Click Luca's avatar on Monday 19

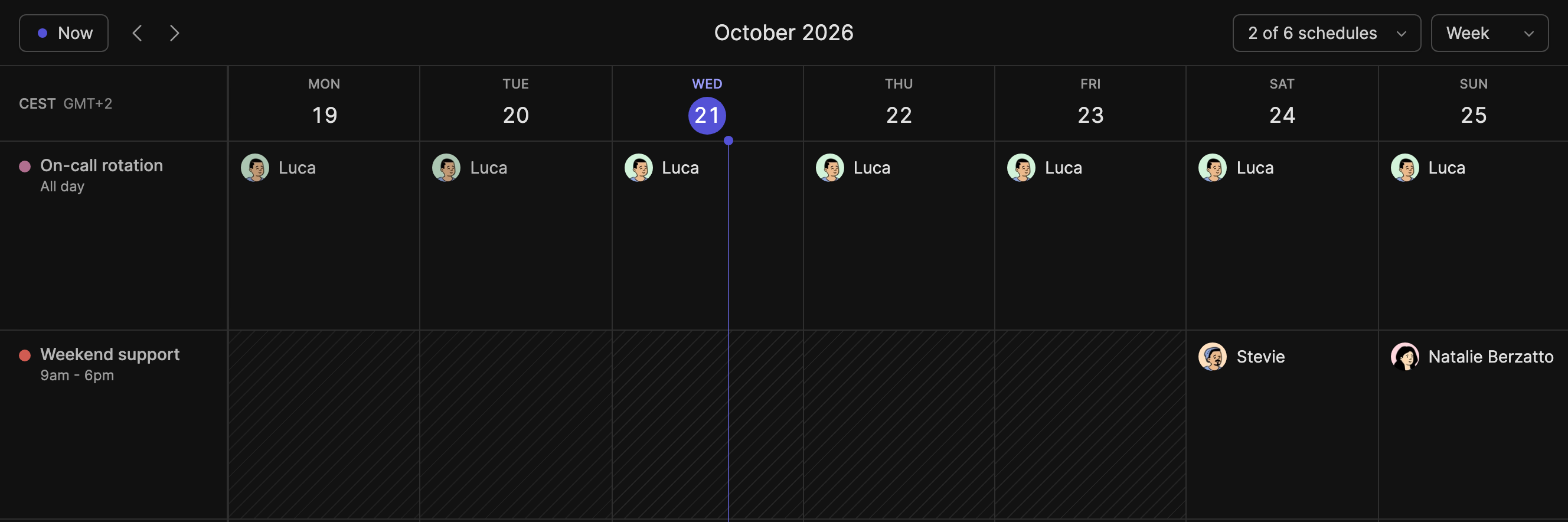[255, 168]
